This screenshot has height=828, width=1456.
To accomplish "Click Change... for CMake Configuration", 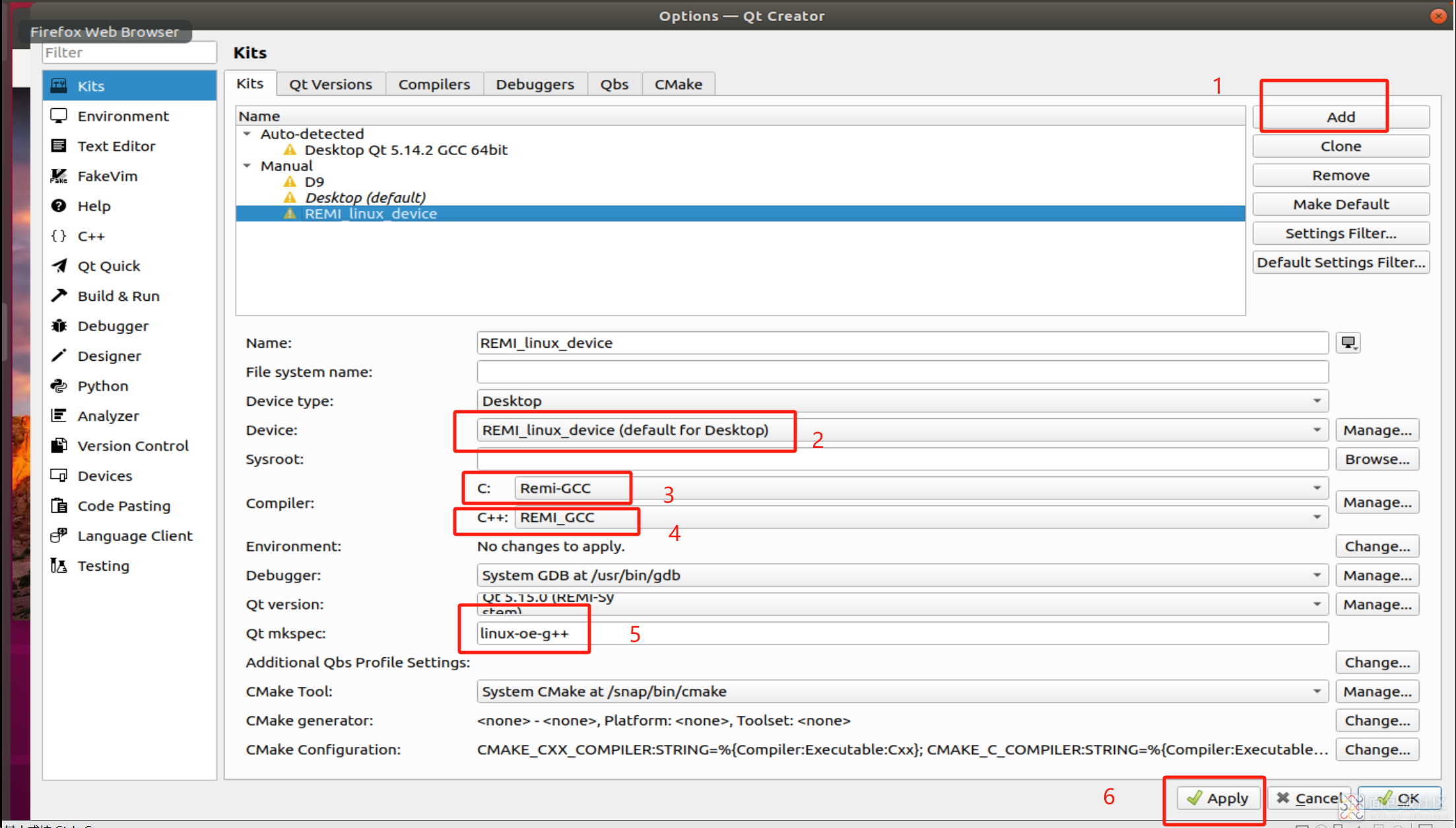I will (1377, 749).
